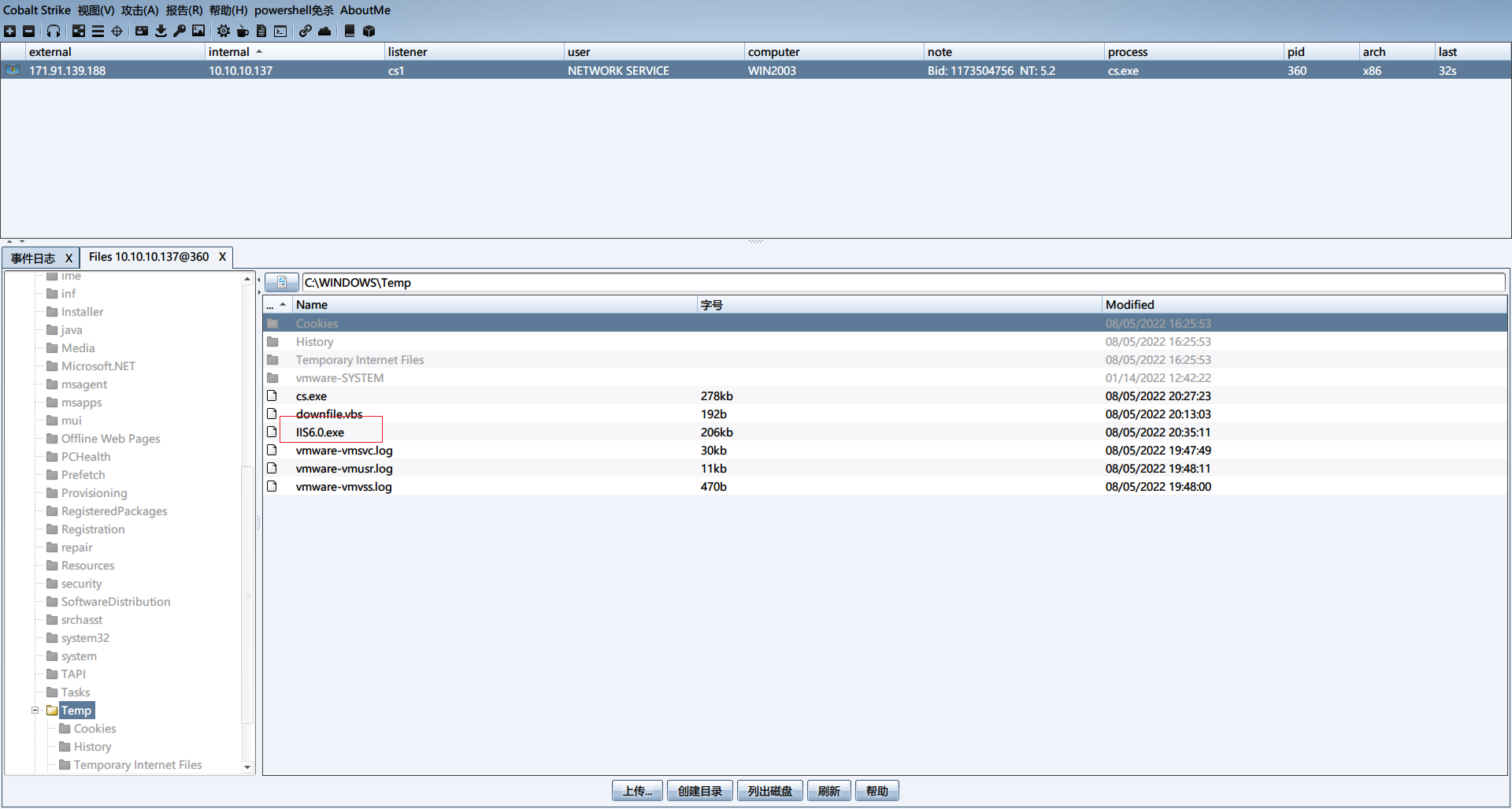Click the disconnect minus icon in toolbar
The image size is (1512, 809).
click(x=29, y=32)
